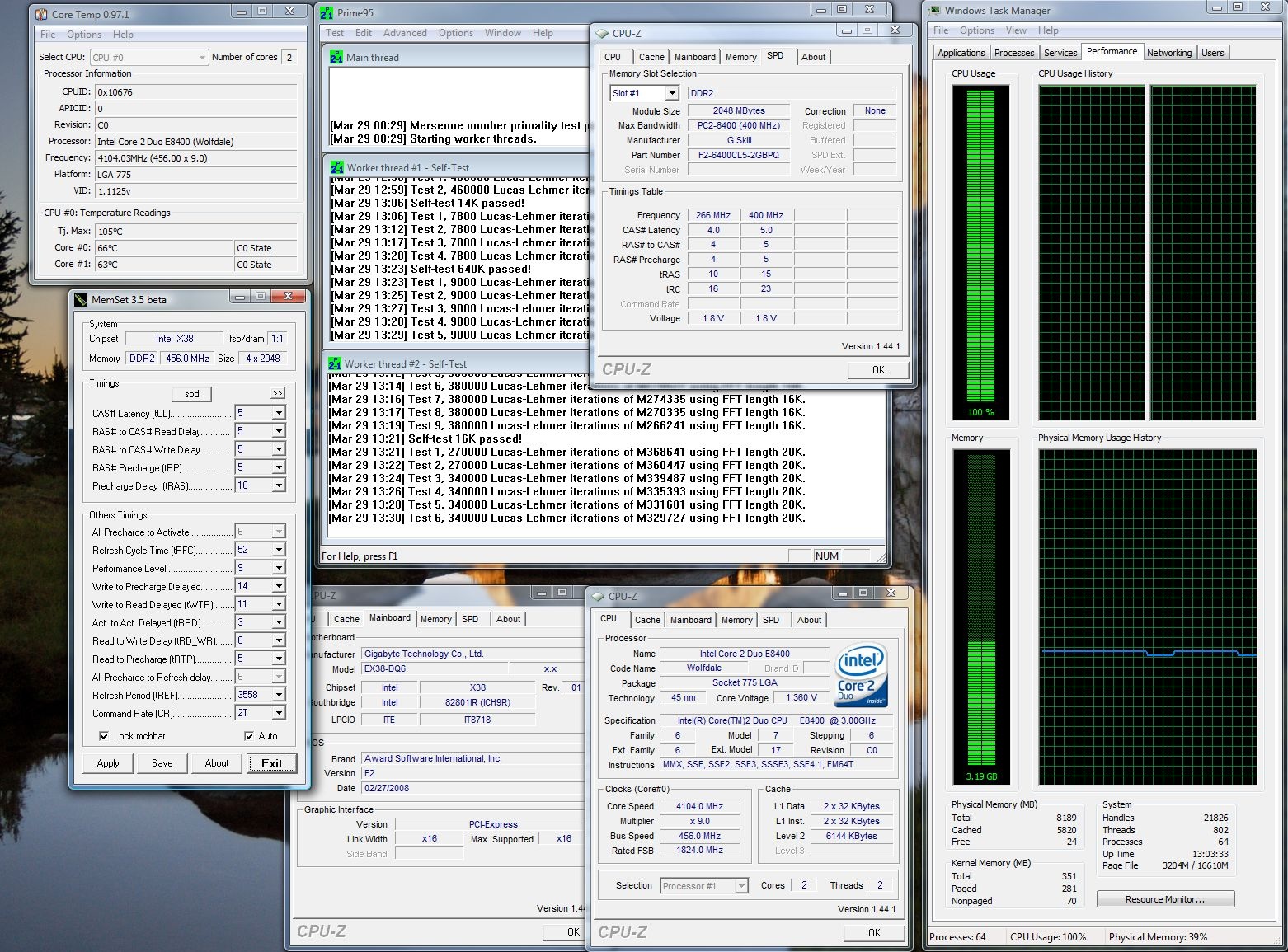Uncheck the Auto checkbox in MemSet
Image resolution: width=1288 pixels, height=952 pixels.
coord(249,736)
